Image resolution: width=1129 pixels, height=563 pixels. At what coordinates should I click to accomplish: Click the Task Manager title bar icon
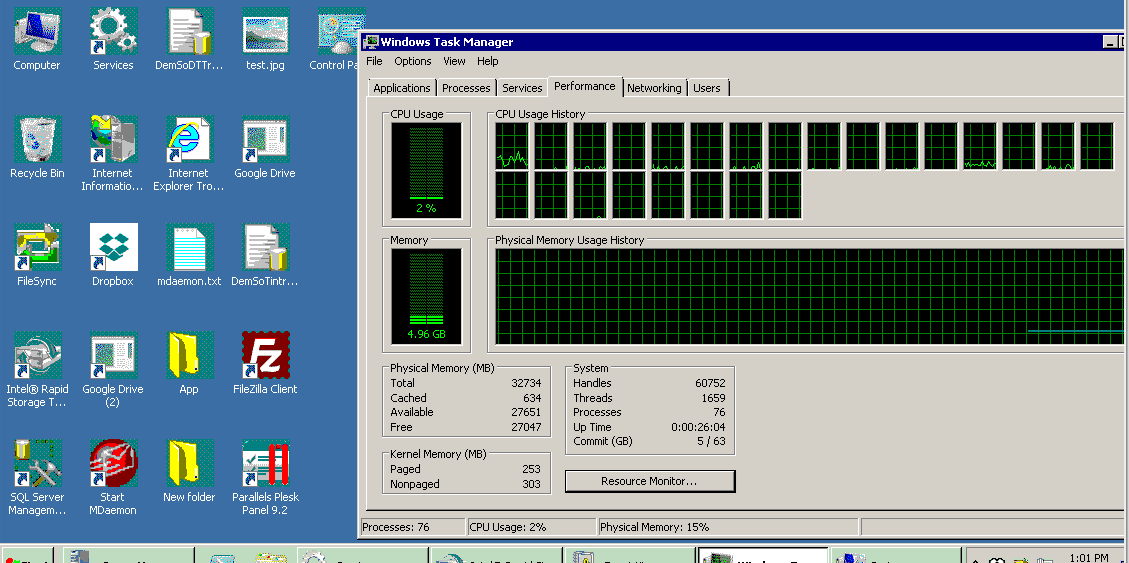[371, 42]
